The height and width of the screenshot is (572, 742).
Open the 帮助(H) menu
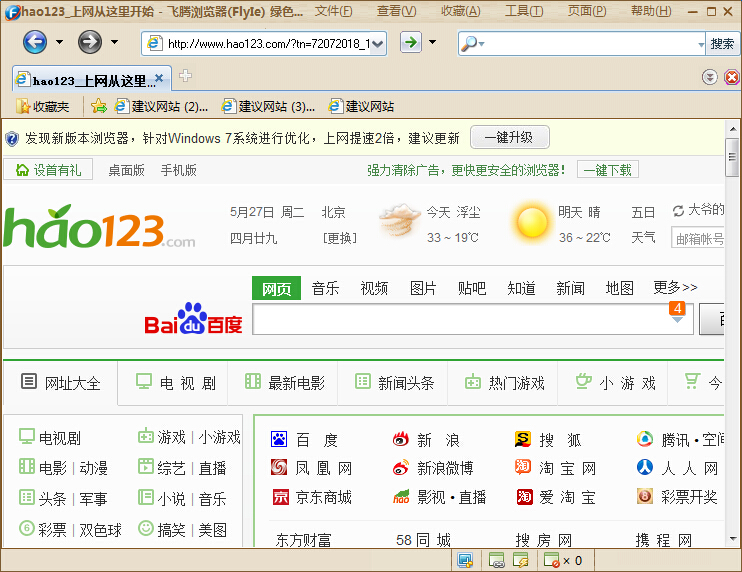coord(651,11)
